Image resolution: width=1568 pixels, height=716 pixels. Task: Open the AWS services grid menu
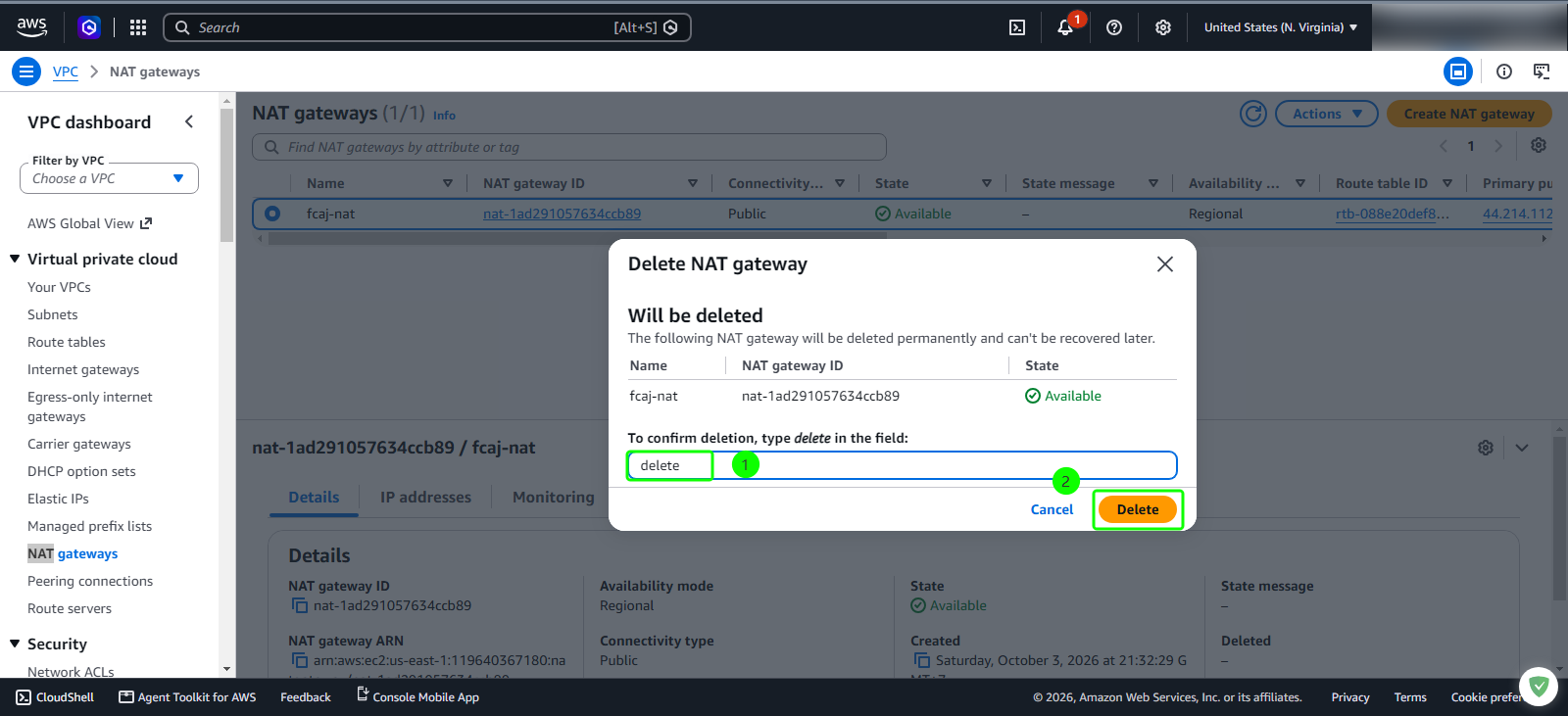click(x=138, y=27)
